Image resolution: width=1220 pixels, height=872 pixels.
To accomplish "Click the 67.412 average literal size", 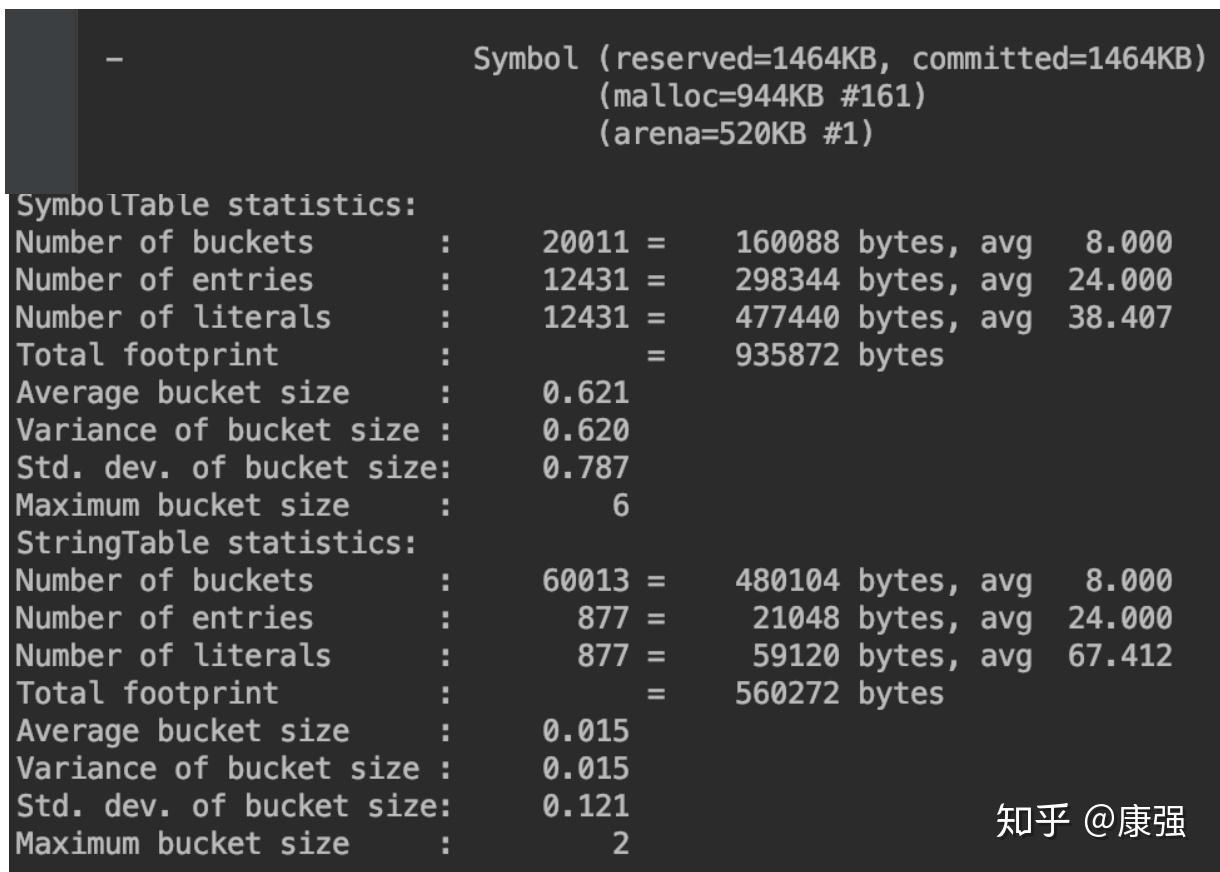I will click(1119, 656).
